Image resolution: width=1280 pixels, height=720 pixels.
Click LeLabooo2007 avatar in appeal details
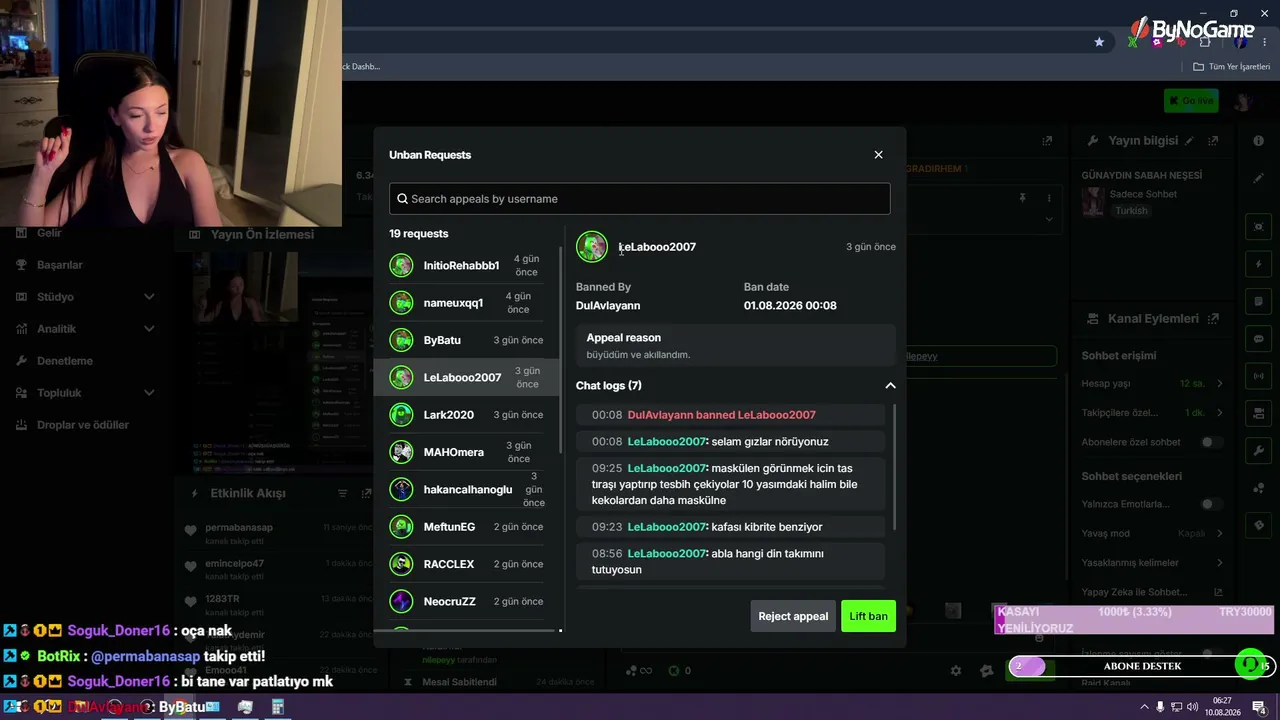(592, 247)
